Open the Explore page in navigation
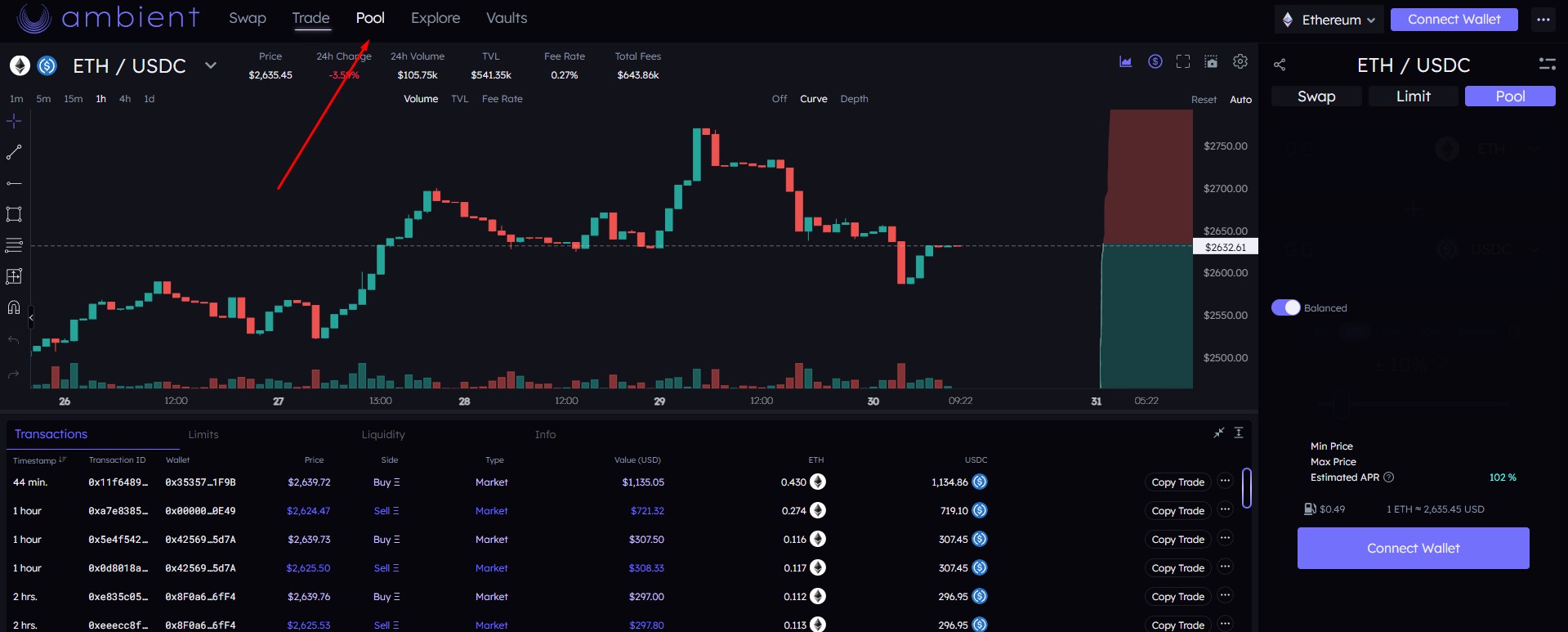The image size is (1568, 632). pyautogui.click(x=435, y=18)
